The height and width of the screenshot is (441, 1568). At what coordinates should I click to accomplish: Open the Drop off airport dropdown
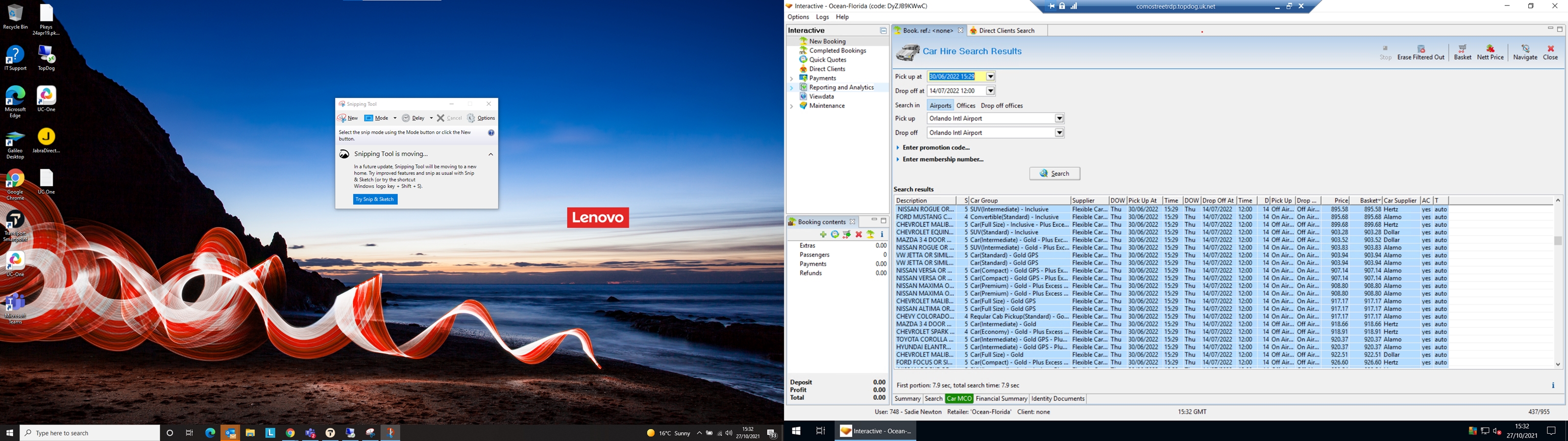(x=1059, y=133)
